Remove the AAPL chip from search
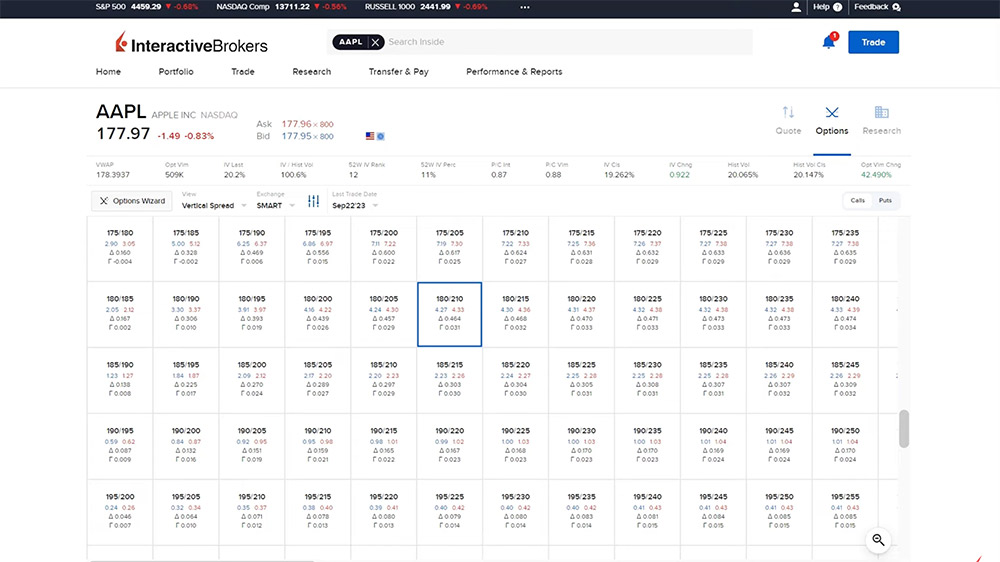1000x562 pixels. point(375,42)
